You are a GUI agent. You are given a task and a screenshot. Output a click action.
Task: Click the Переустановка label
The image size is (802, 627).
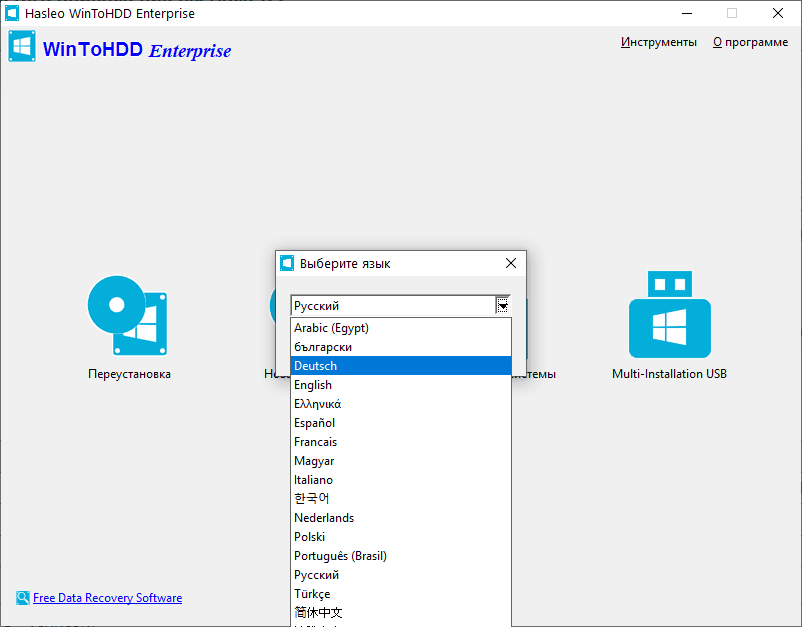[x=129, y=374]
